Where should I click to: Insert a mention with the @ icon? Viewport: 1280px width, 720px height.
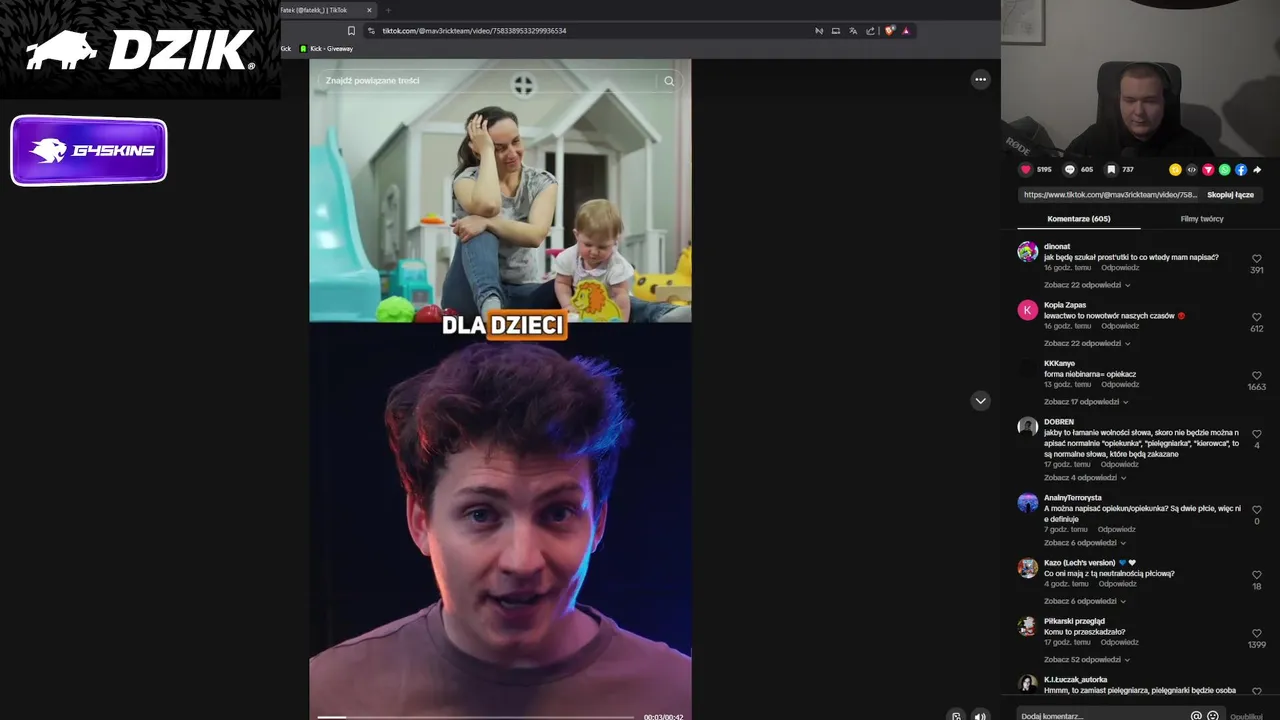pos(1196,716)
